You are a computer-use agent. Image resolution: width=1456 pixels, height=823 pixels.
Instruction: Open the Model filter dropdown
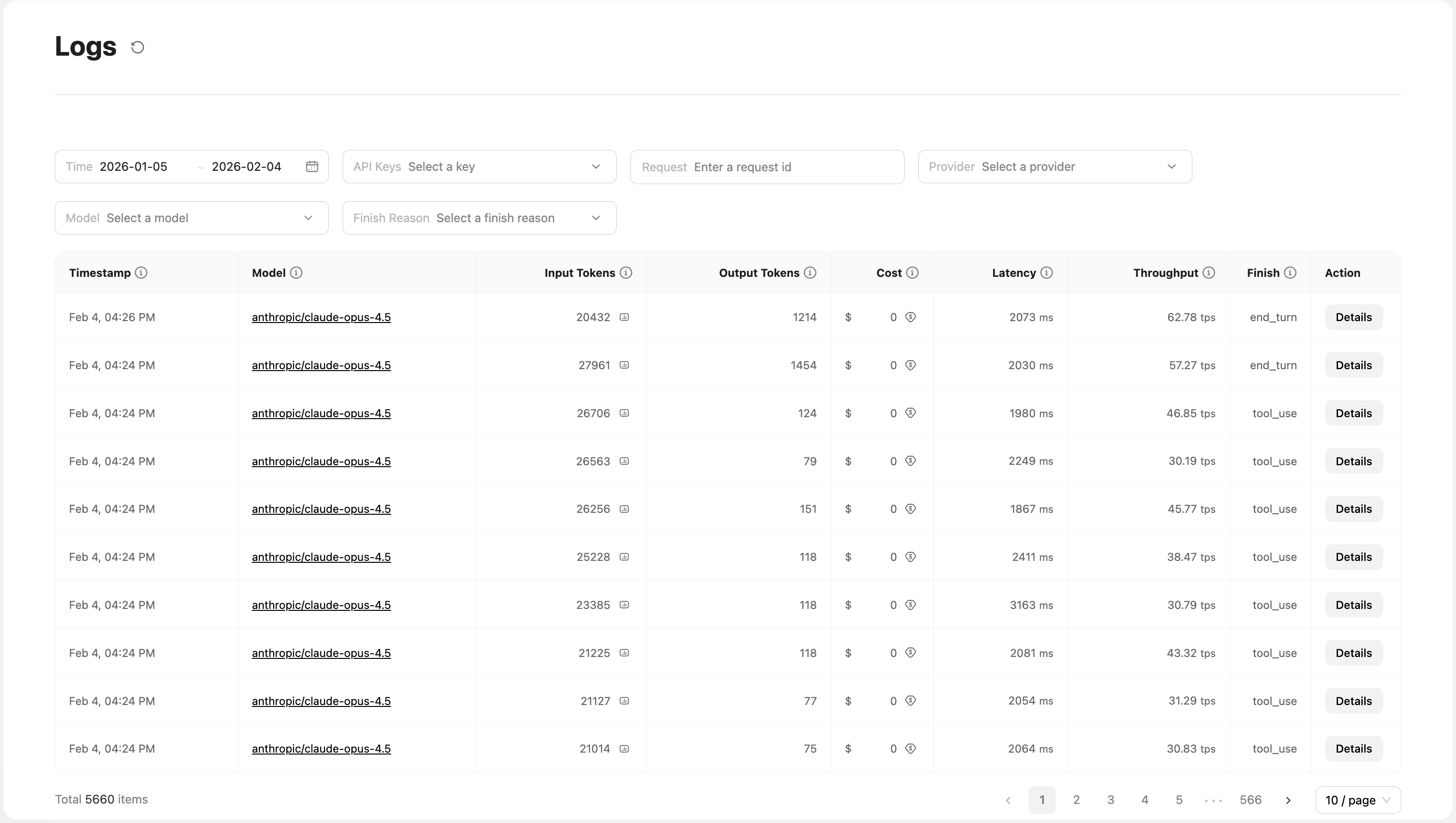(191, 217)
